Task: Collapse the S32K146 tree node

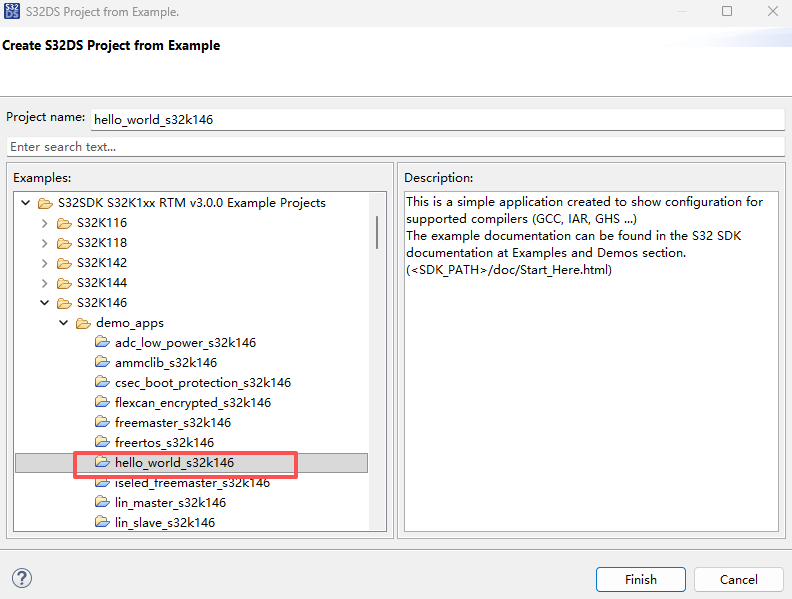Action: tap(44, 303)
